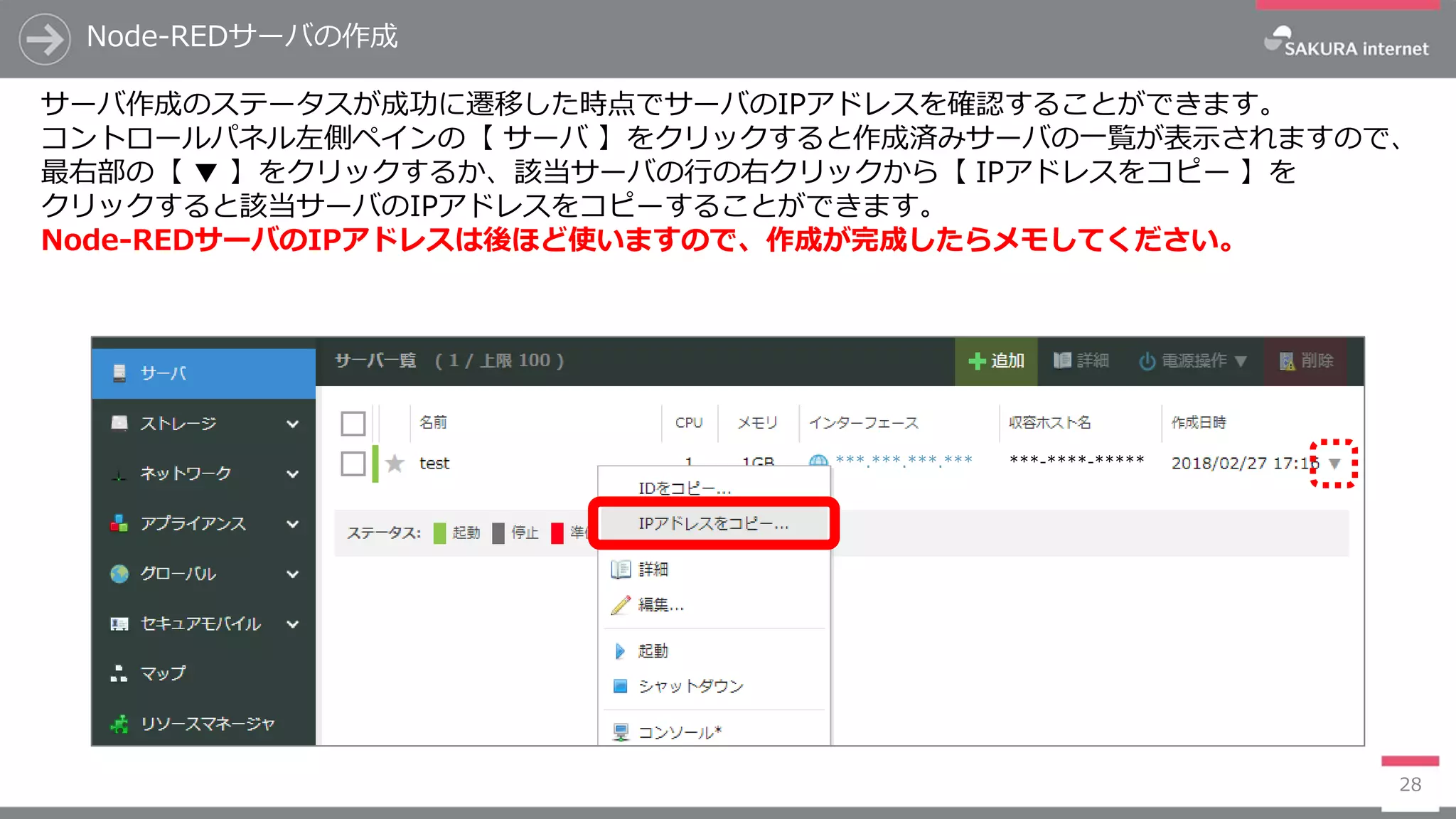
Task: Expand the グローバル sidebar section
Action: pos(292,574)
